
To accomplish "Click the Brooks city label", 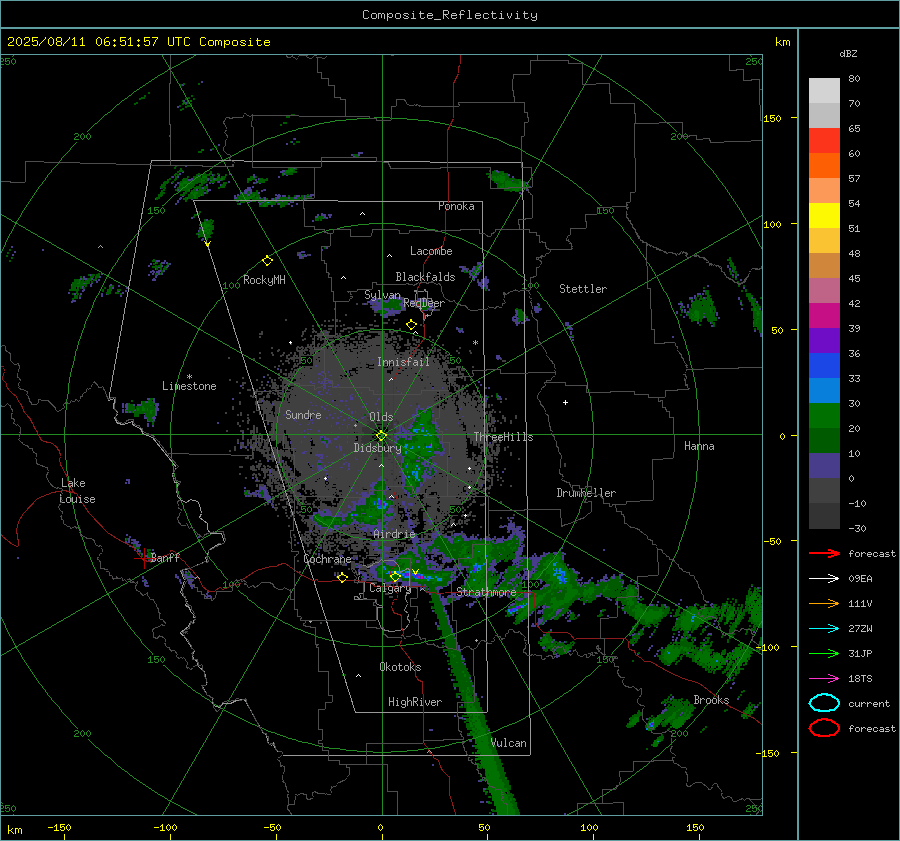I will click(711, 700).
